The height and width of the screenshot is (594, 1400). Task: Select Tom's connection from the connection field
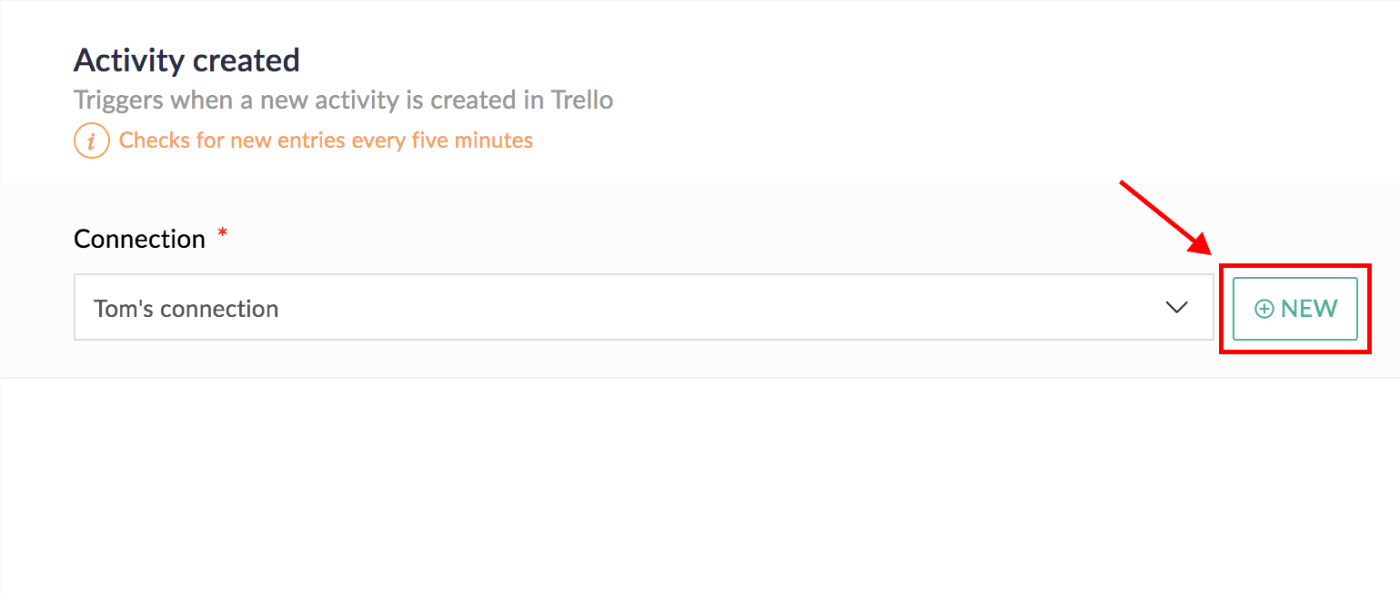[186, 308]
